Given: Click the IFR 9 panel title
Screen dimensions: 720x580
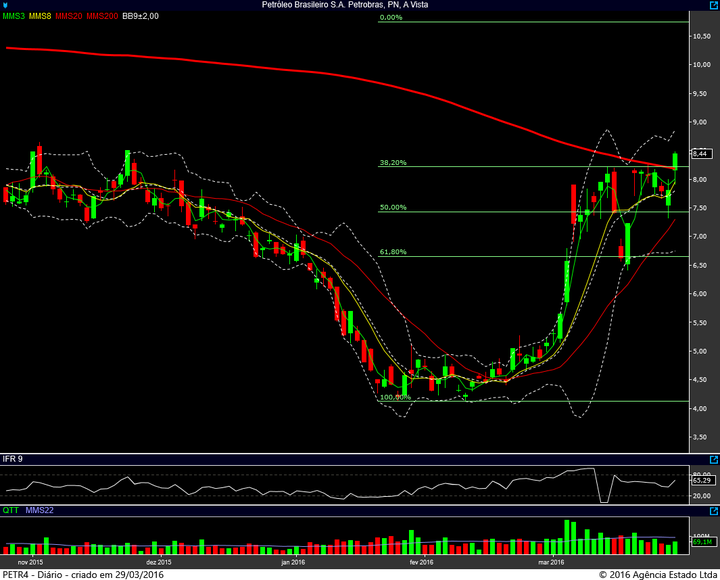Looking at the screenshot, I should pyautogui.click(x=12, y=459).
